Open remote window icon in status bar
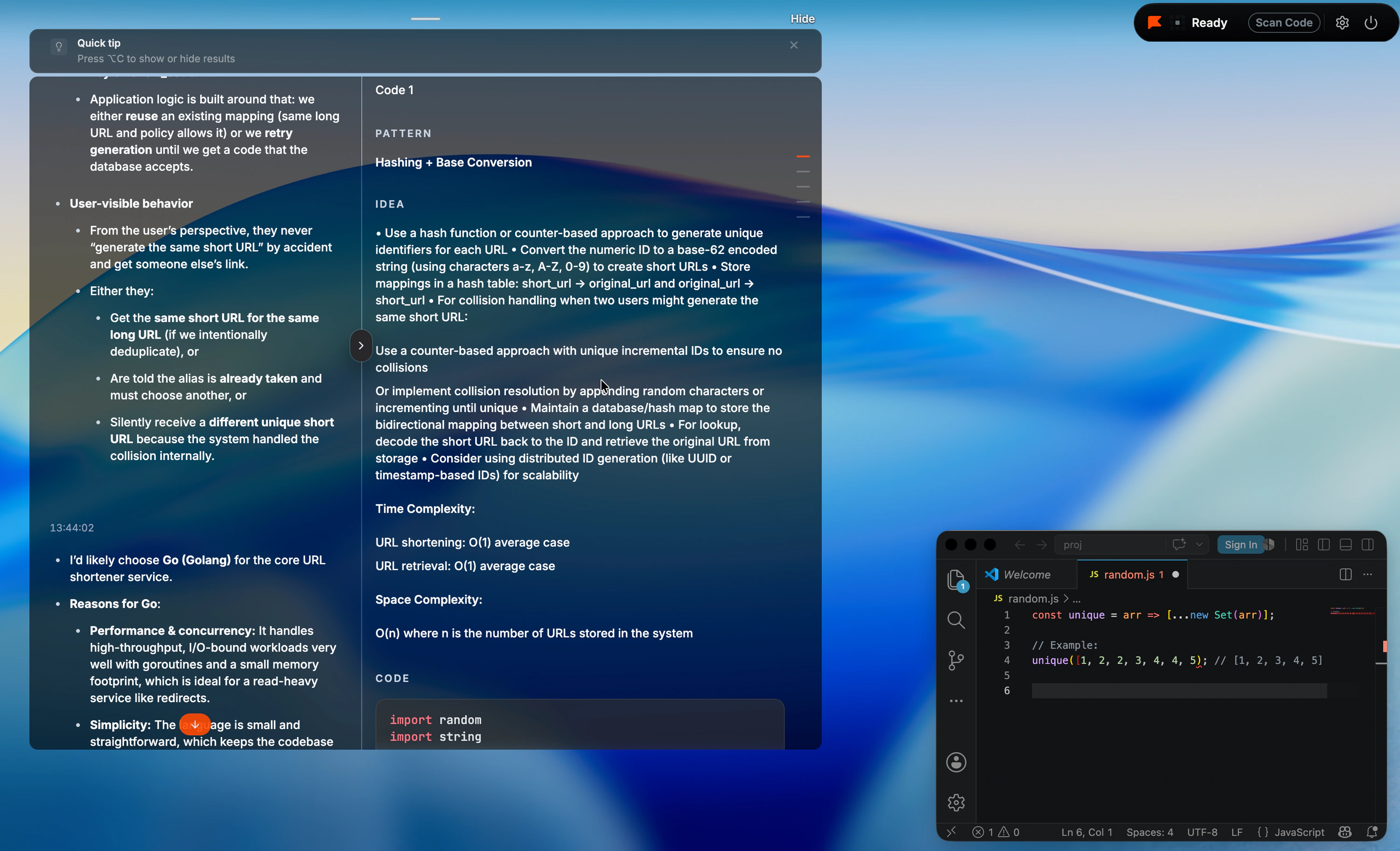This screenshot has width=1400, height=851. pyautogui.click(x=952, y=832)
